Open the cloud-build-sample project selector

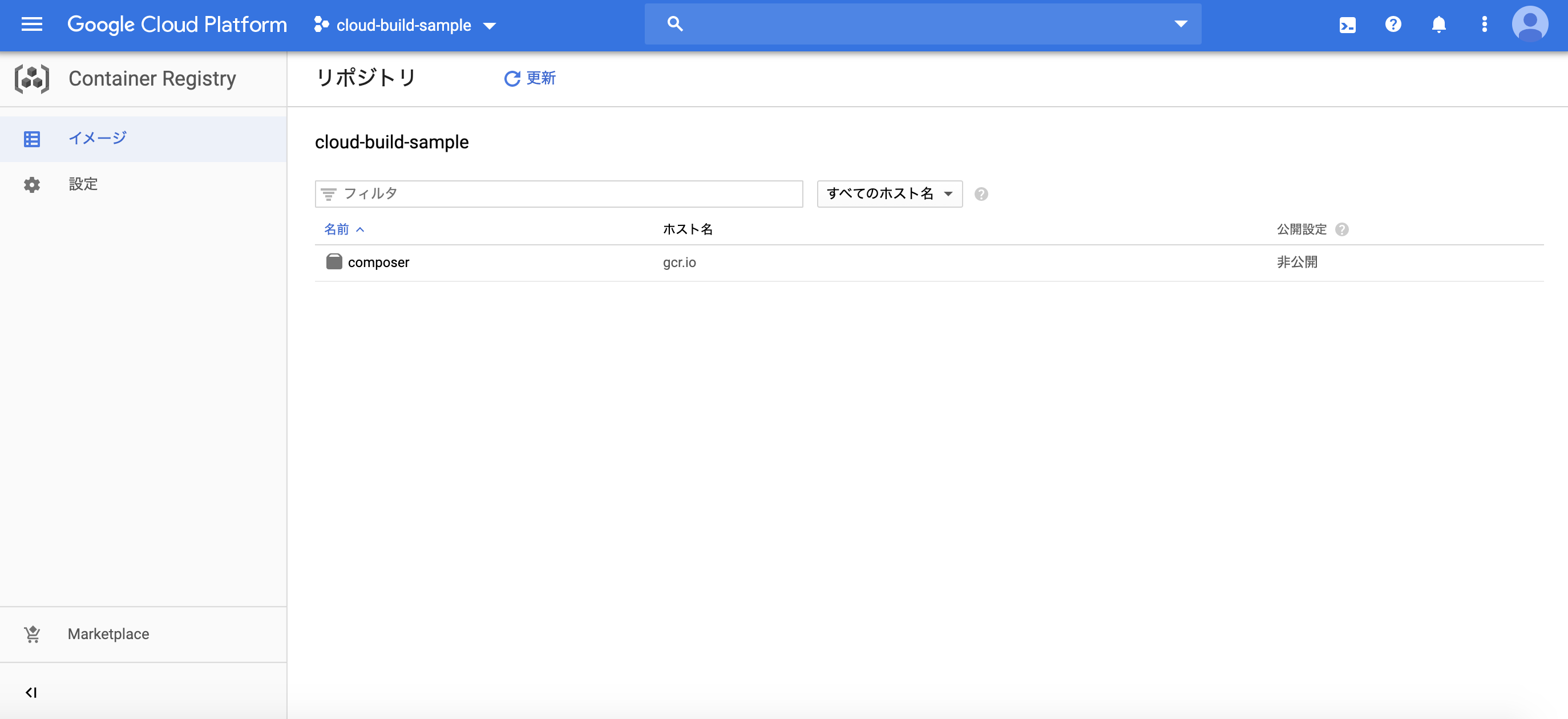pos(405,25)
